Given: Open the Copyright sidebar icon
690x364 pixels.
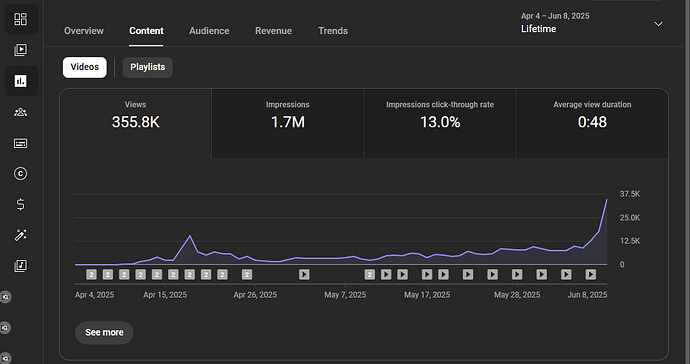Looking at the screenshot, I should click(21, 174).
